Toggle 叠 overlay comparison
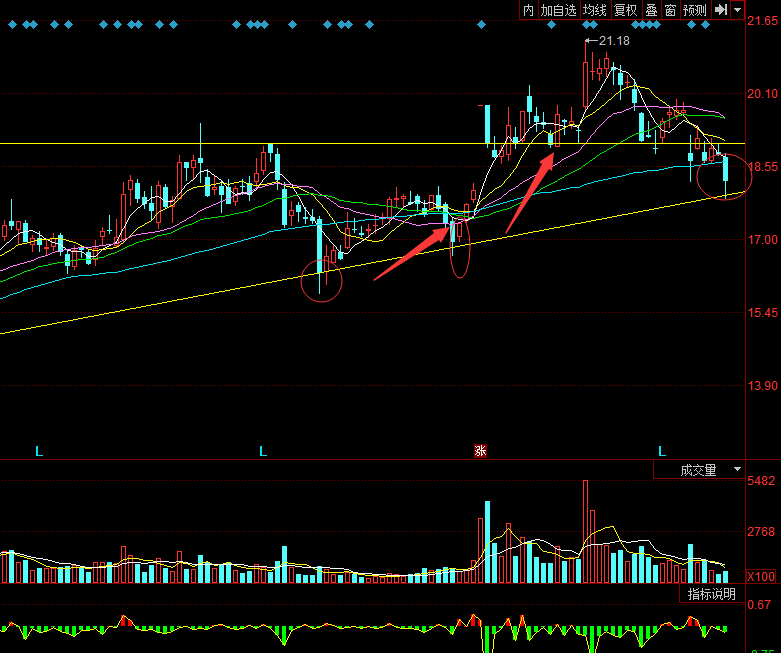Screen dimensions: 781x653 pos(651,10)
